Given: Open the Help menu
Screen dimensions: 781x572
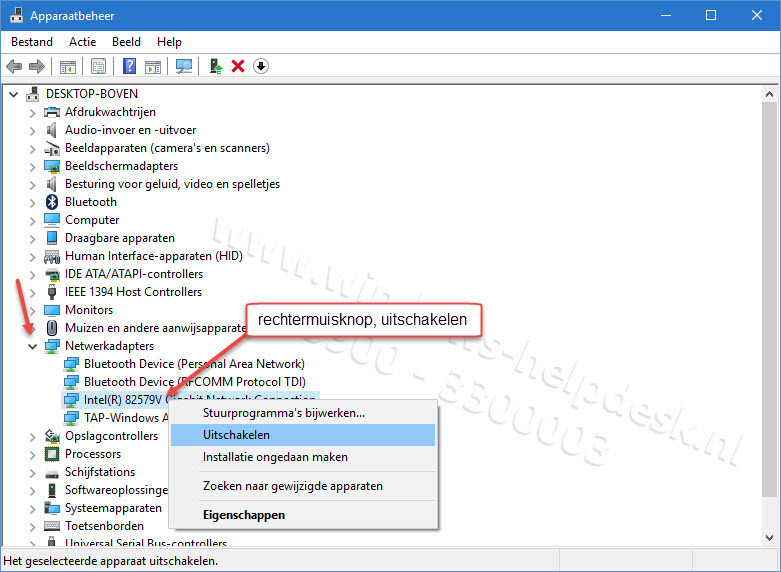Looking at the screenshot, I should (169, 42).
